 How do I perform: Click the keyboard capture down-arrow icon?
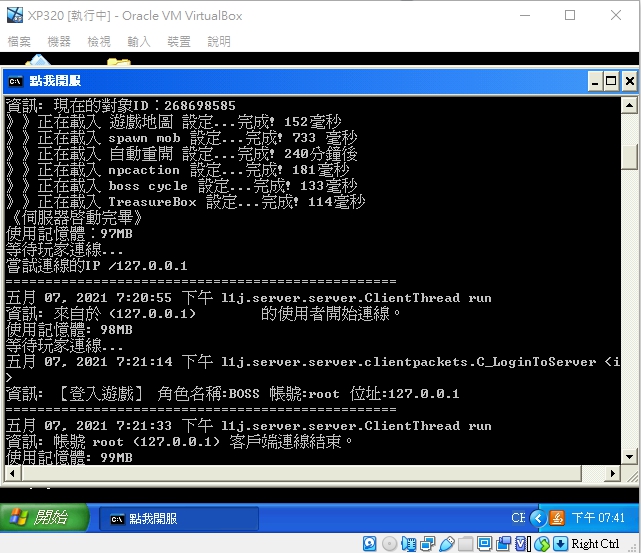[x=561, y=544]
